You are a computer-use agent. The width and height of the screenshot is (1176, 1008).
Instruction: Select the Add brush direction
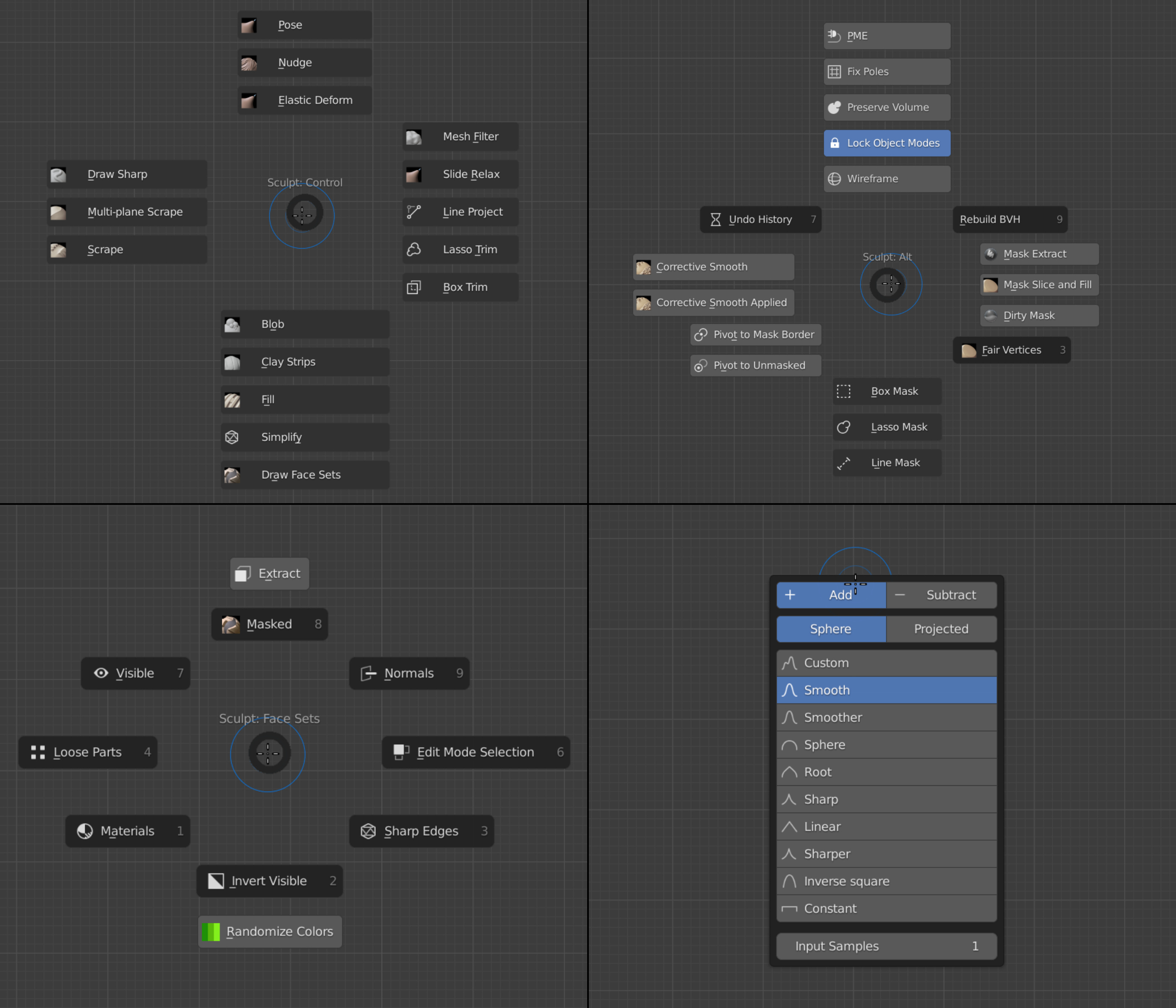tap(831, 595)
